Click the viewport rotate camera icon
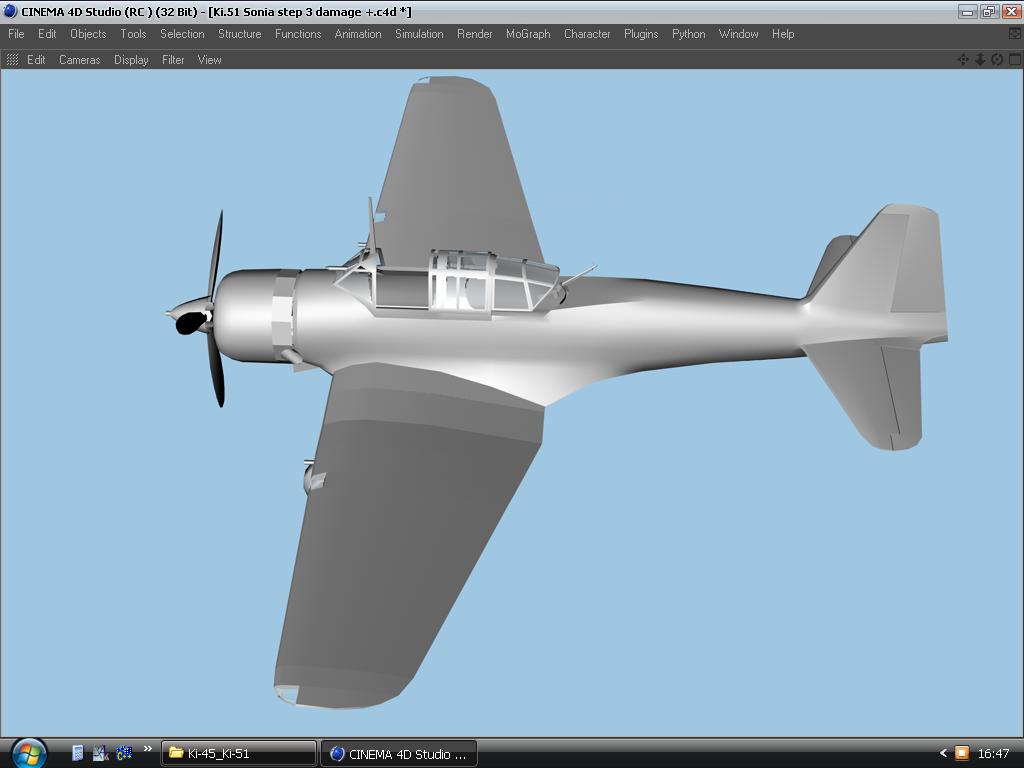This screenshot has height=768, width=1024. [x=997, y=60]
